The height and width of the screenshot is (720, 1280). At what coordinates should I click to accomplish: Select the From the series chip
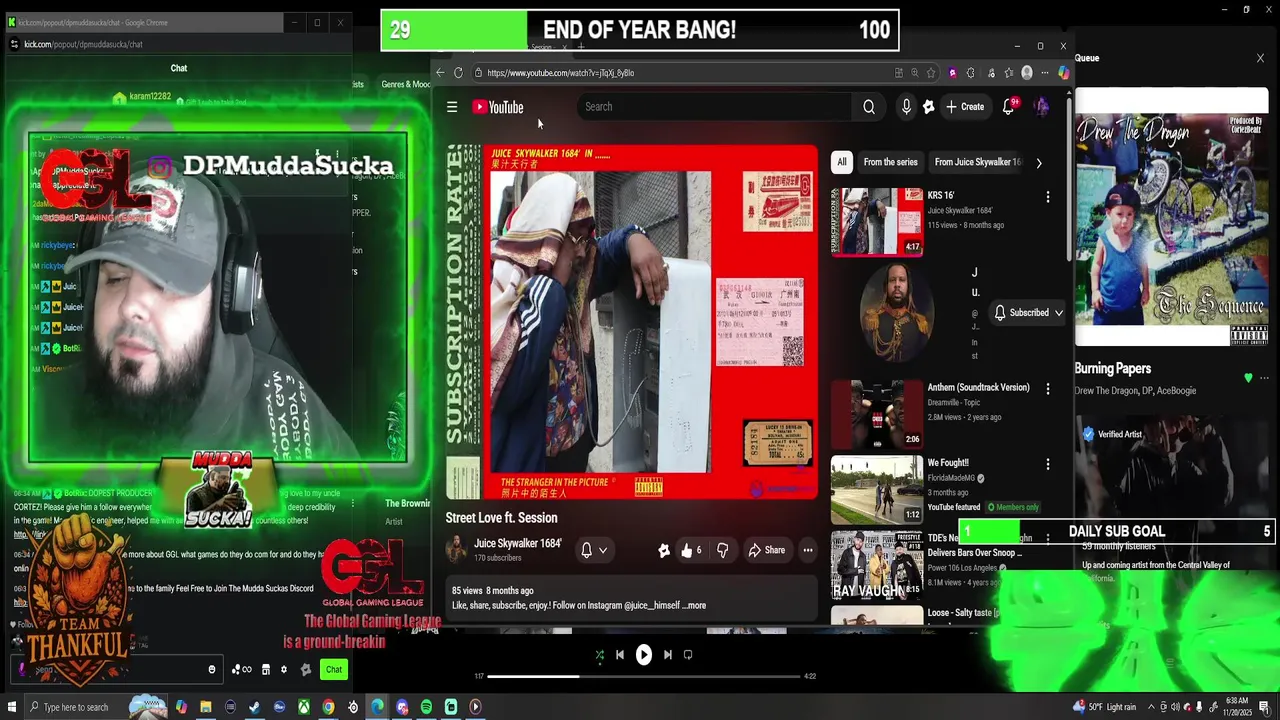click(x=890, y=162)
